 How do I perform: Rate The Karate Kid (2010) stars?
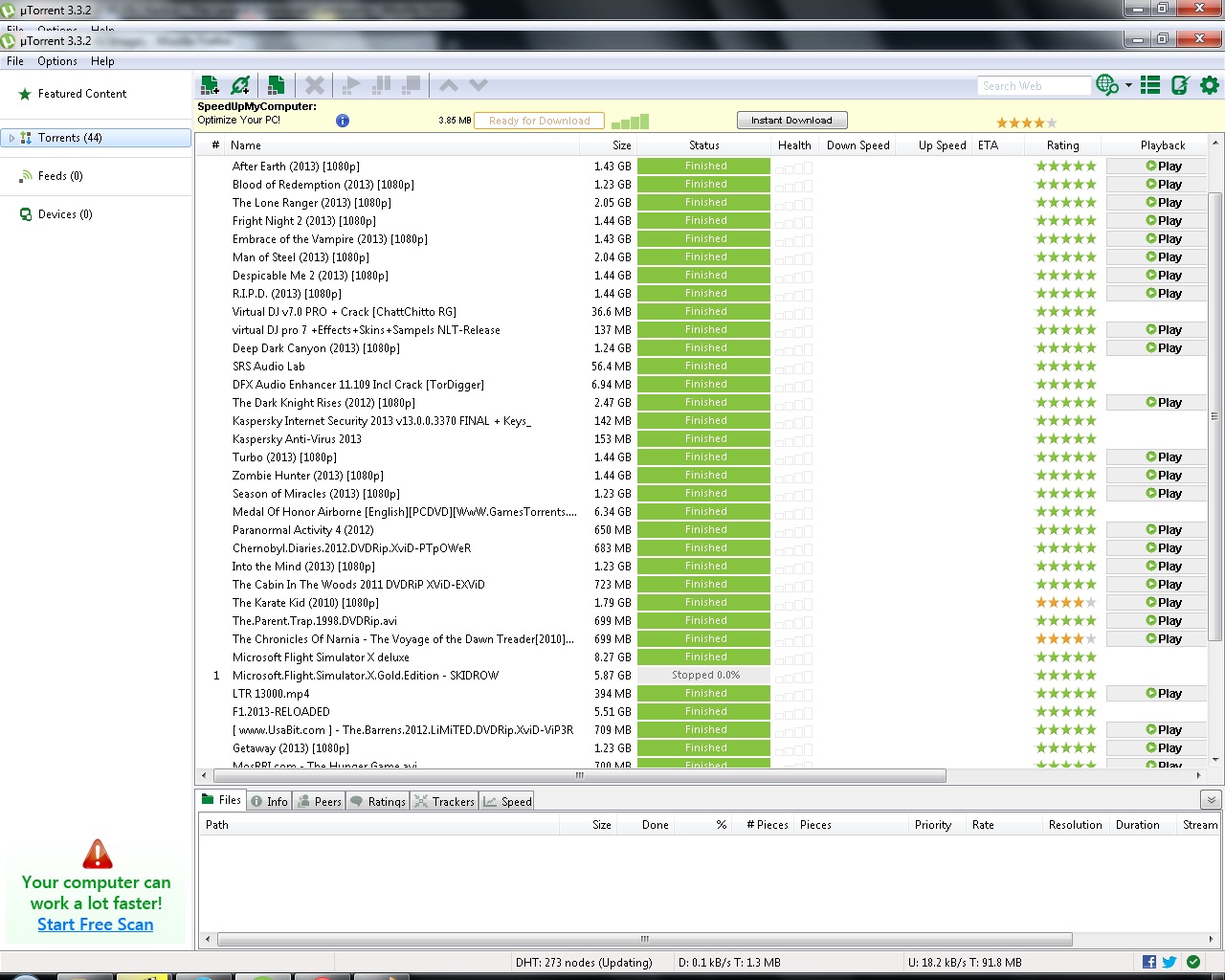coord(1066,602)
